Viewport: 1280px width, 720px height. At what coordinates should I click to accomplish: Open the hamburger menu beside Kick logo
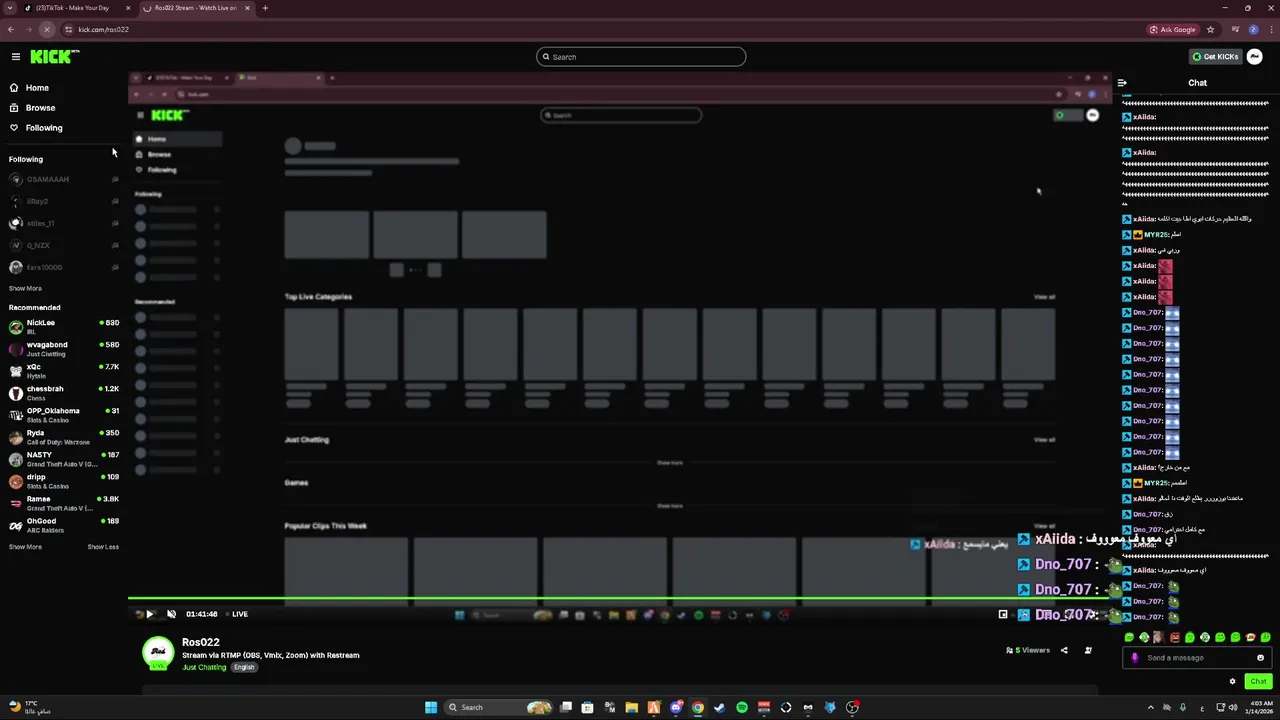[x=16, y=57]
